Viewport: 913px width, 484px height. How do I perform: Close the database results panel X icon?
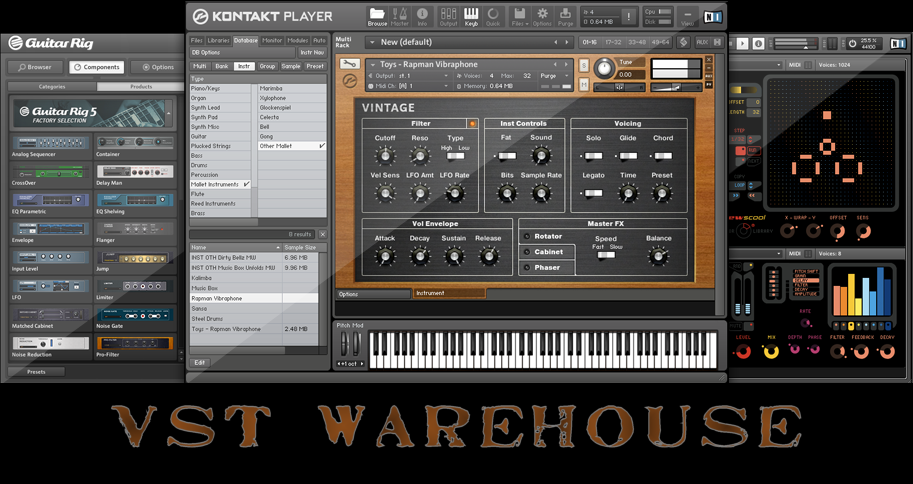click(x=323, y=234)
